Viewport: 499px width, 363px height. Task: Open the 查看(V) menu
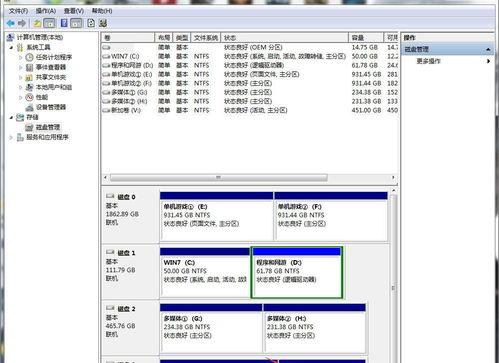tap(74, 11)
